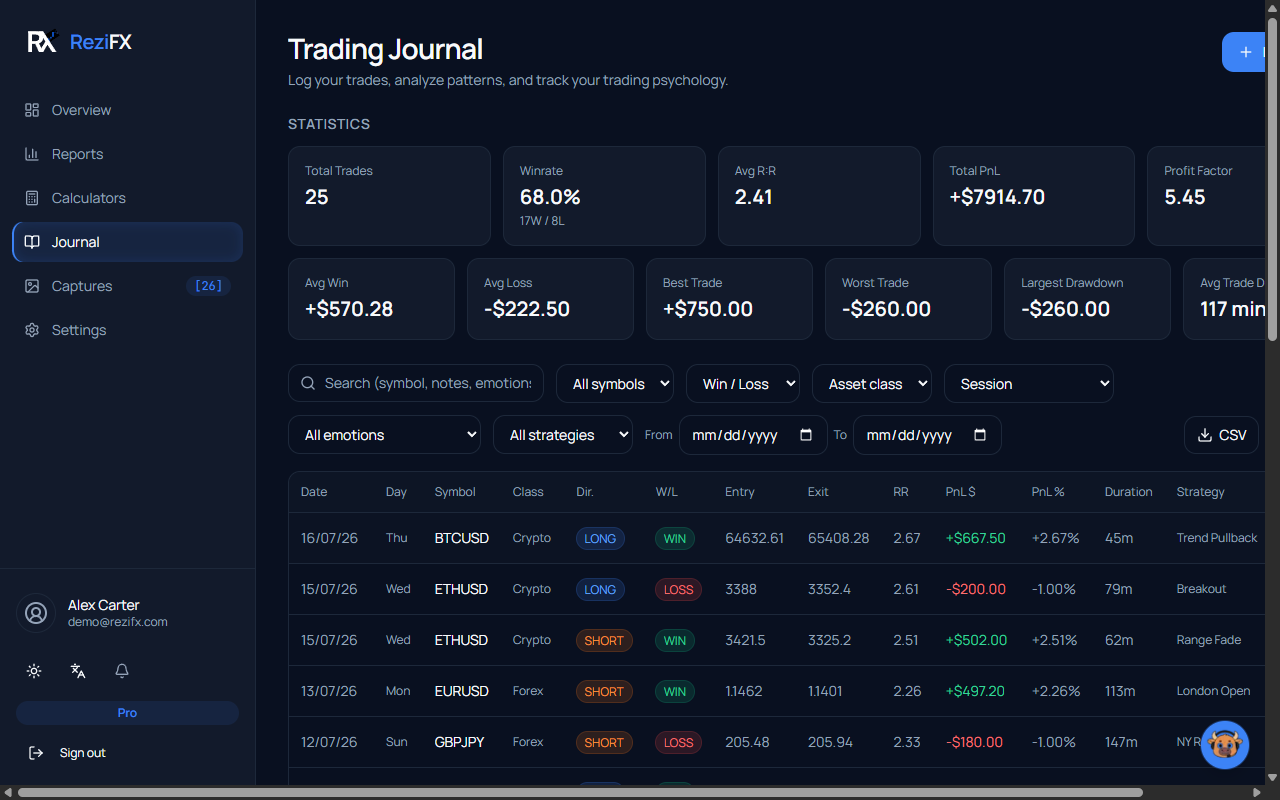
Task: Toggle the light/dark theme sun icon
Action: [x=34, y=671]
